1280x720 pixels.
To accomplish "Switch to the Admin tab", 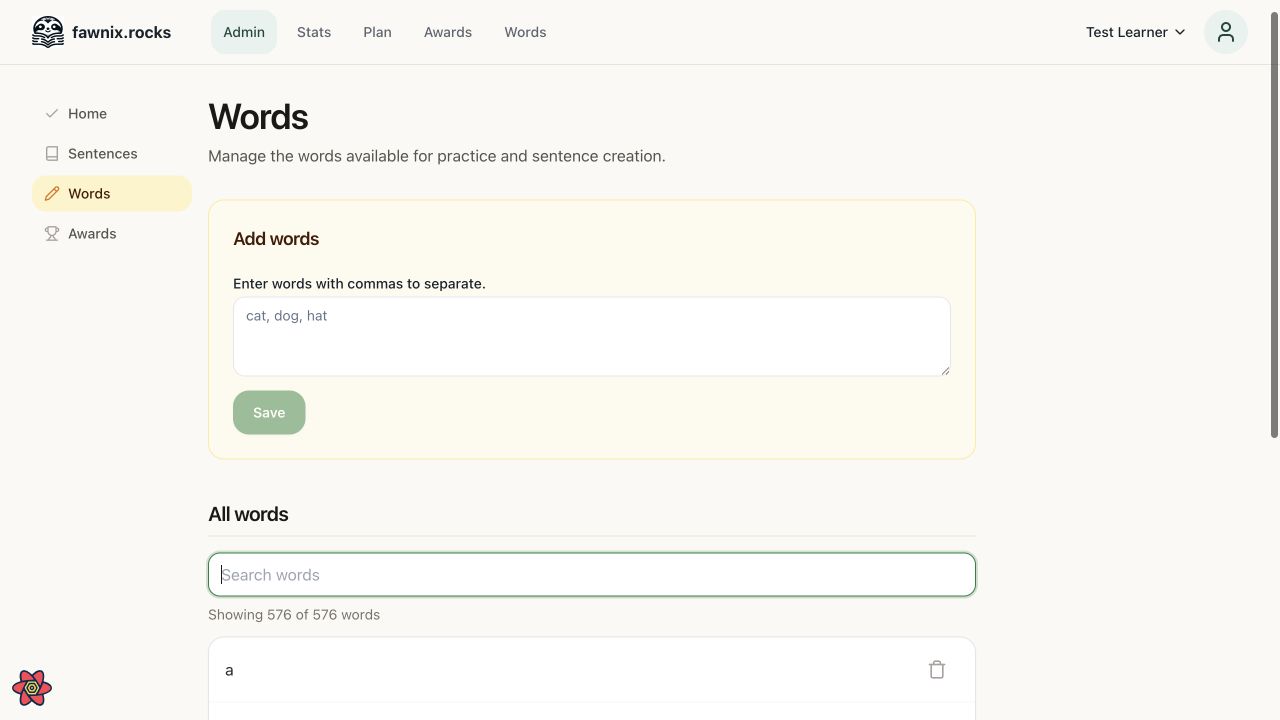I will click(x=244, y=32).
